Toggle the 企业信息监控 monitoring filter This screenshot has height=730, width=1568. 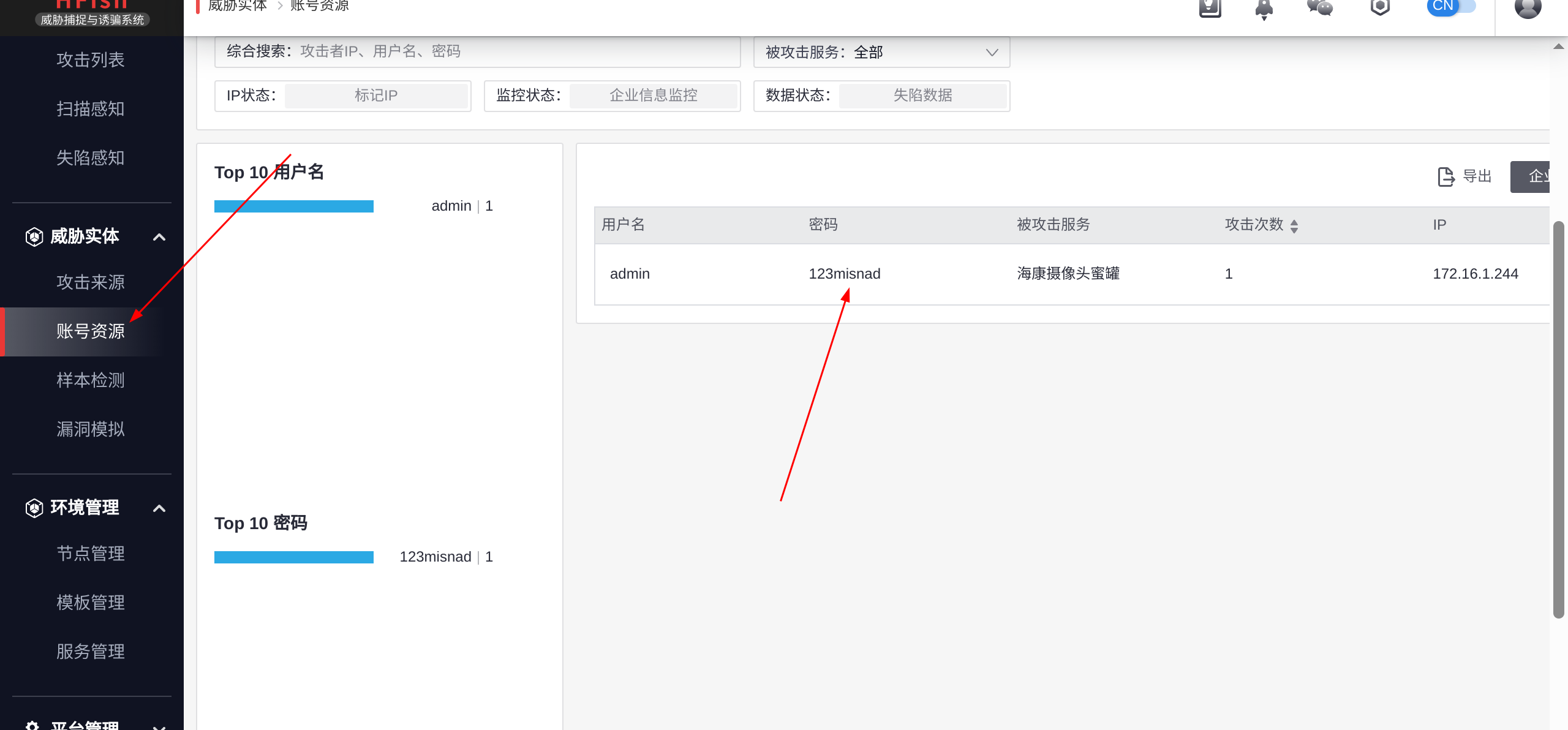653,96
